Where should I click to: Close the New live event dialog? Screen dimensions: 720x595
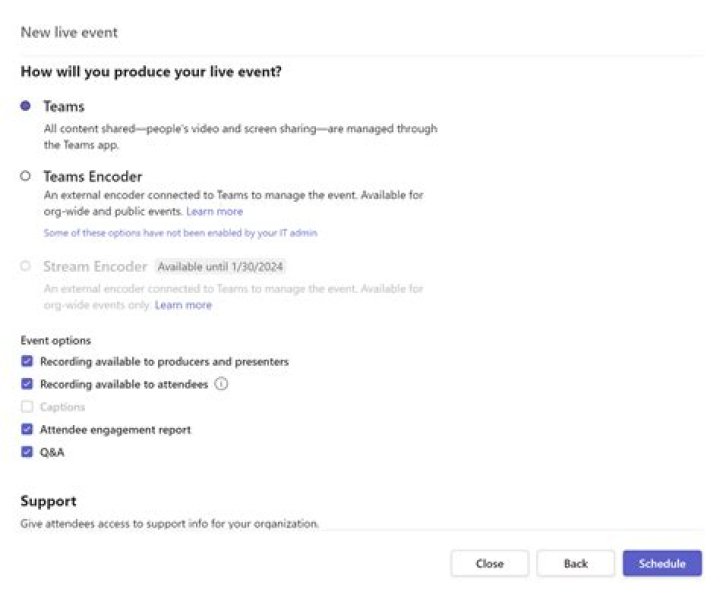(x=489, y=564)
